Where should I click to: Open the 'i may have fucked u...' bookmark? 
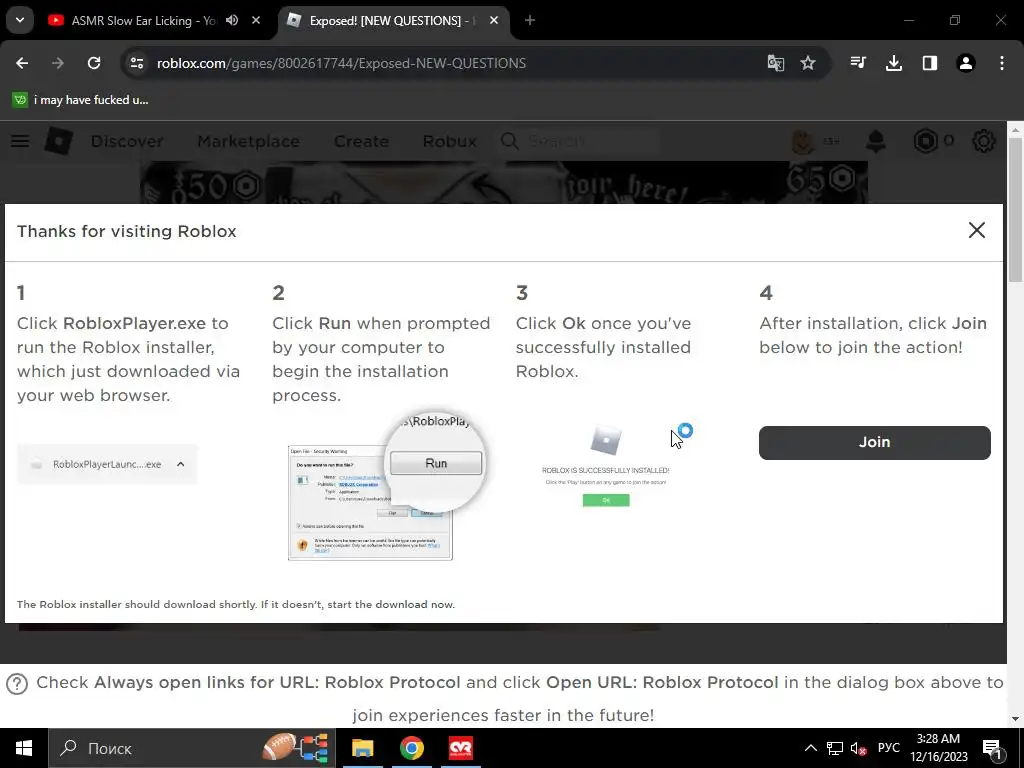(81, 100)
